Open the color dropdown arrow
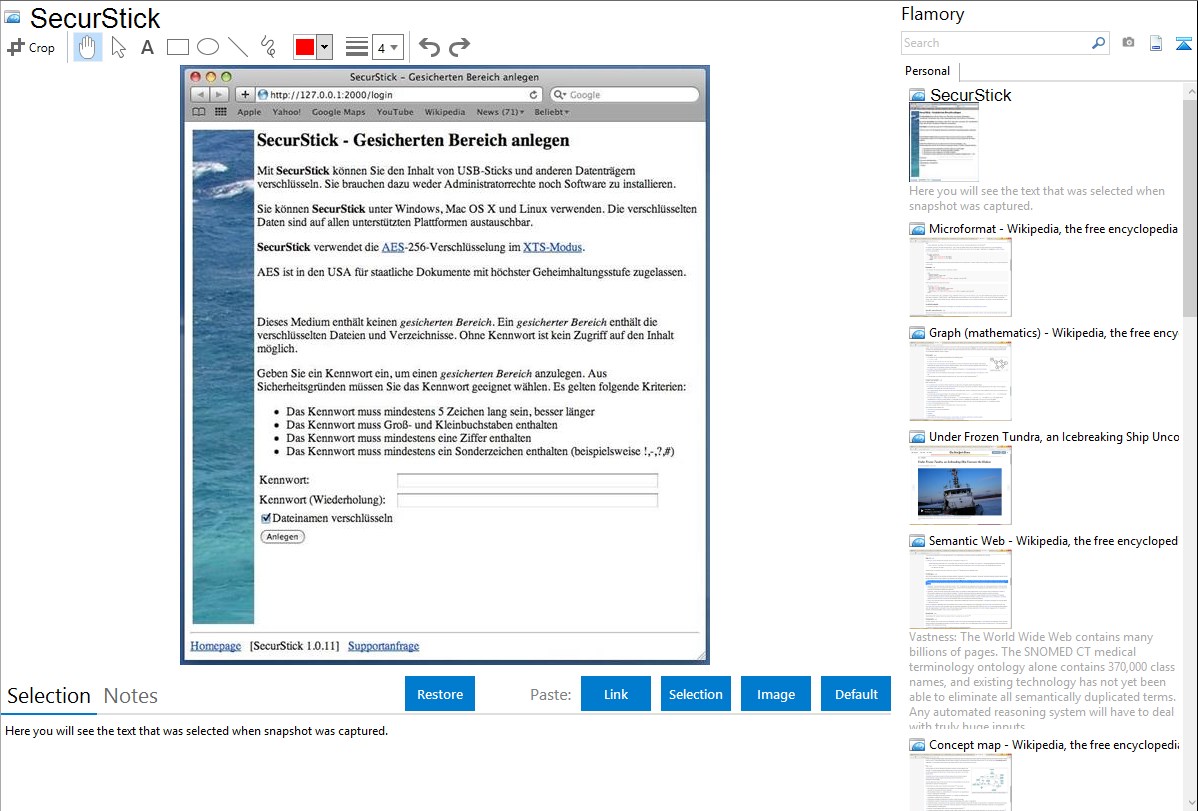The image size is (1198, 811). click(324, 47)
